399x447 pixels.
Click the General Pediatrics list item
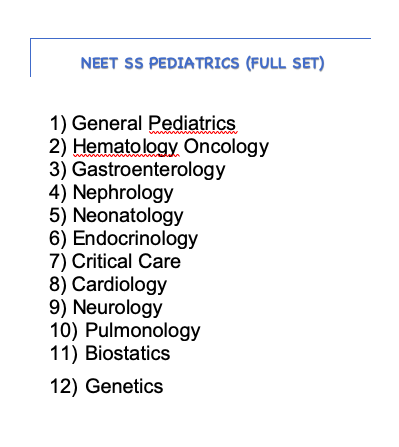143,123
